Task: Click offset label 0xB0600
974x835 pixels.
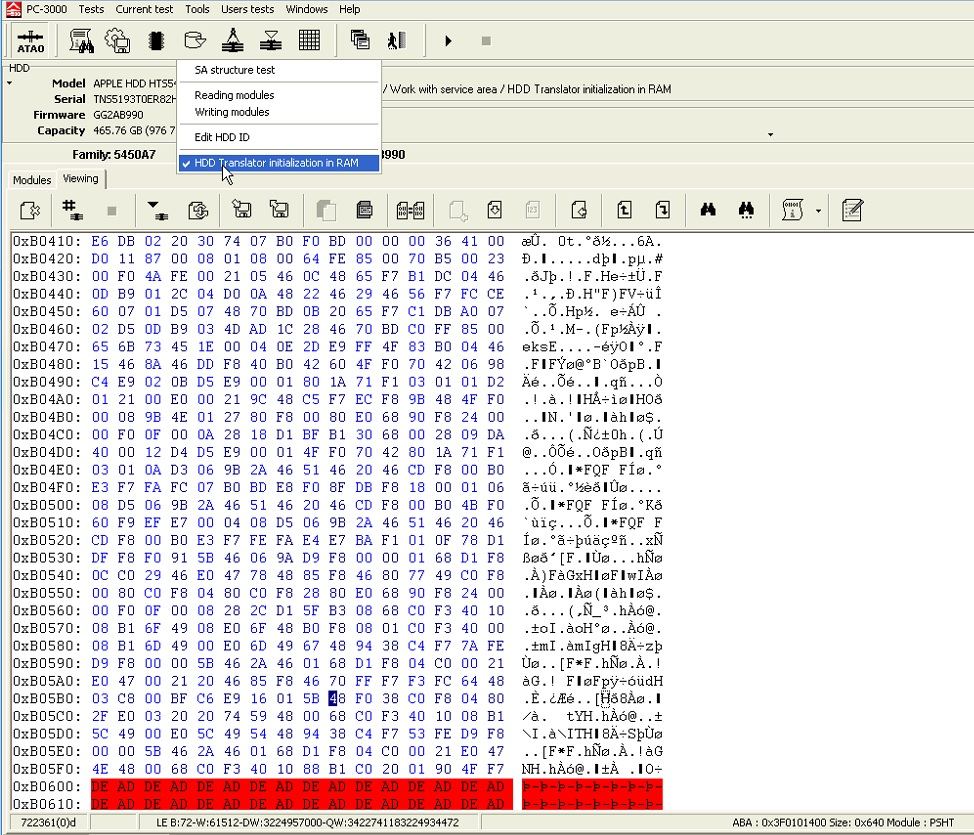Action: pos(47,787)
